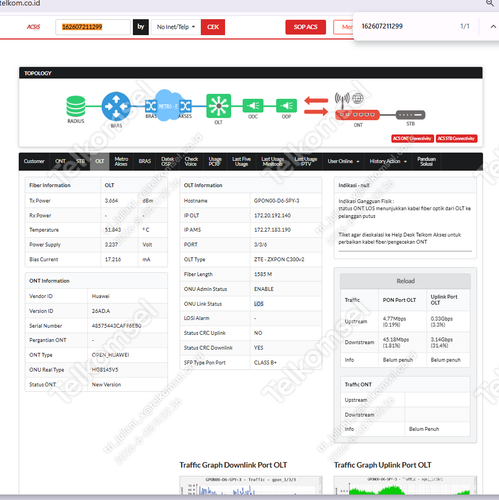Switch to the ONT tab

[x=60, y=161]
